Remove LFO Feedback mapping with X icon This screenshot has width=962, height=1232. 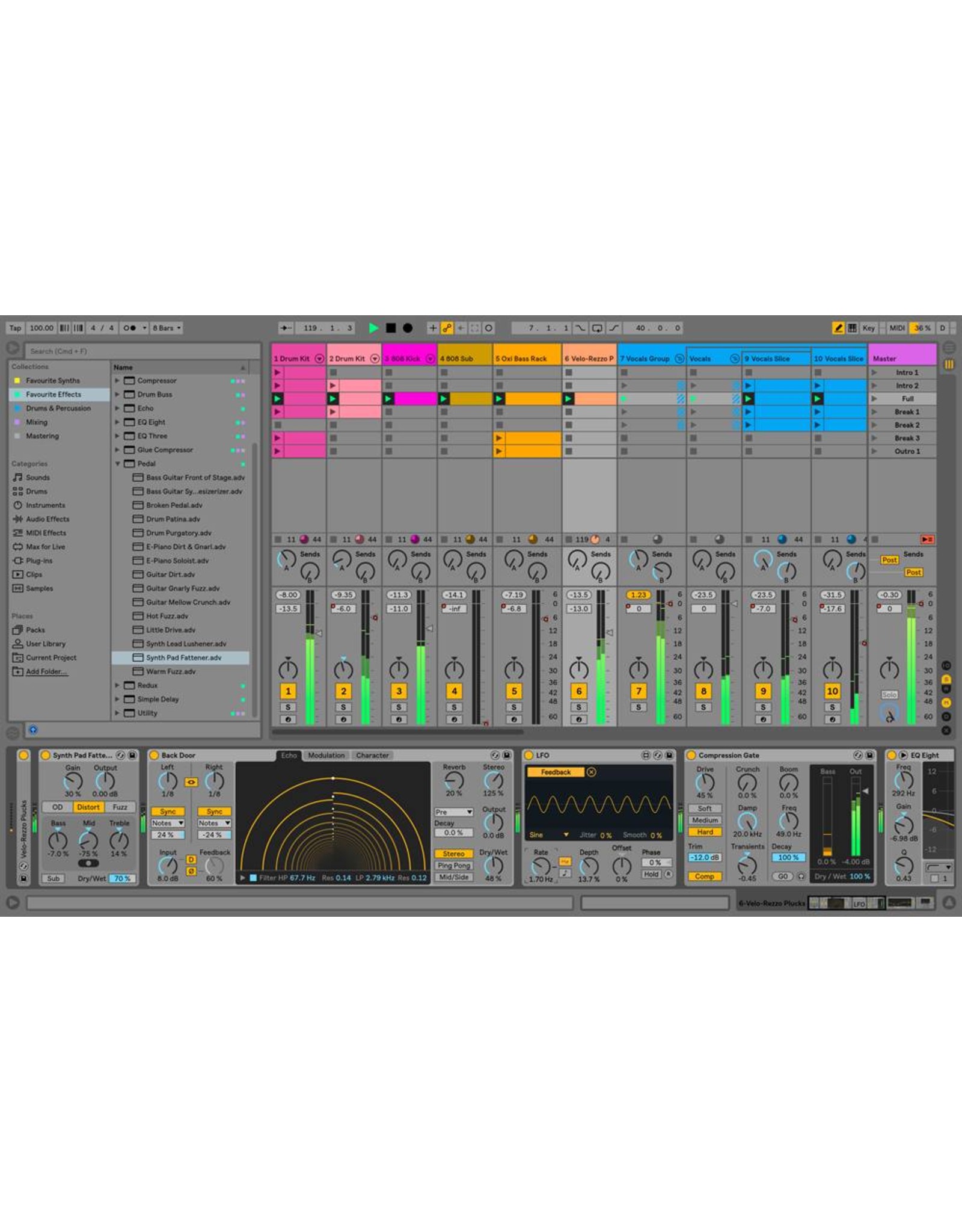pos(591,772)
